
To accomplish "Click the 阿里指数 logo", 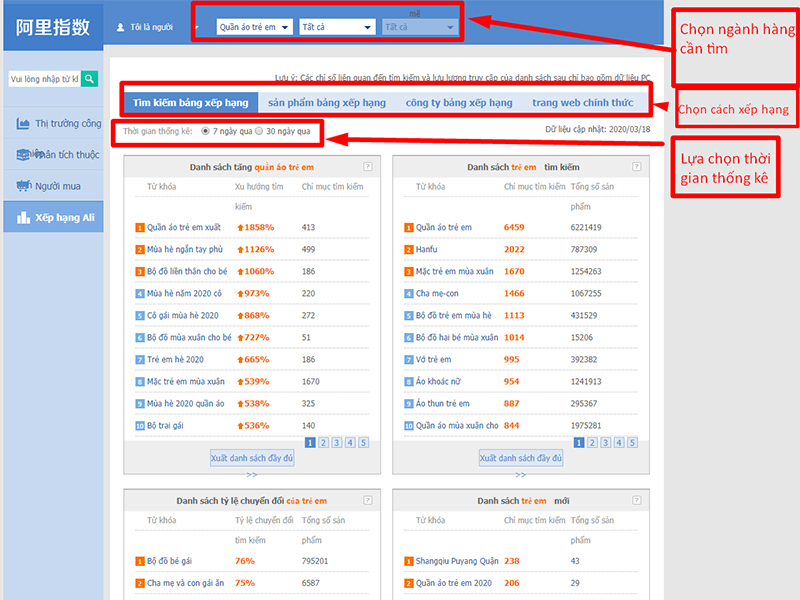I will pos(53,27).
